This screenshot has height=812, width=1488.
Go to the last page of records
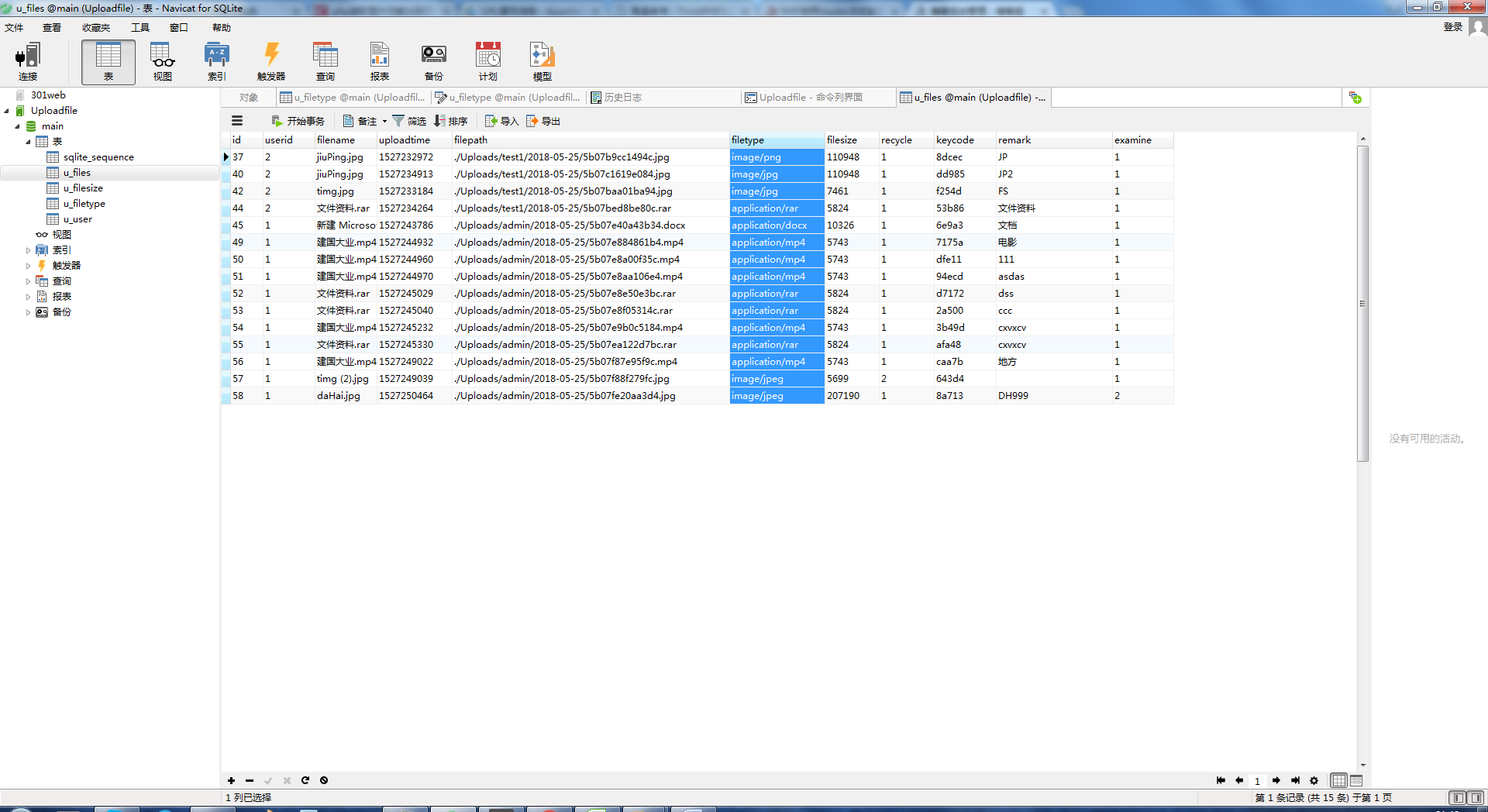1295,780
